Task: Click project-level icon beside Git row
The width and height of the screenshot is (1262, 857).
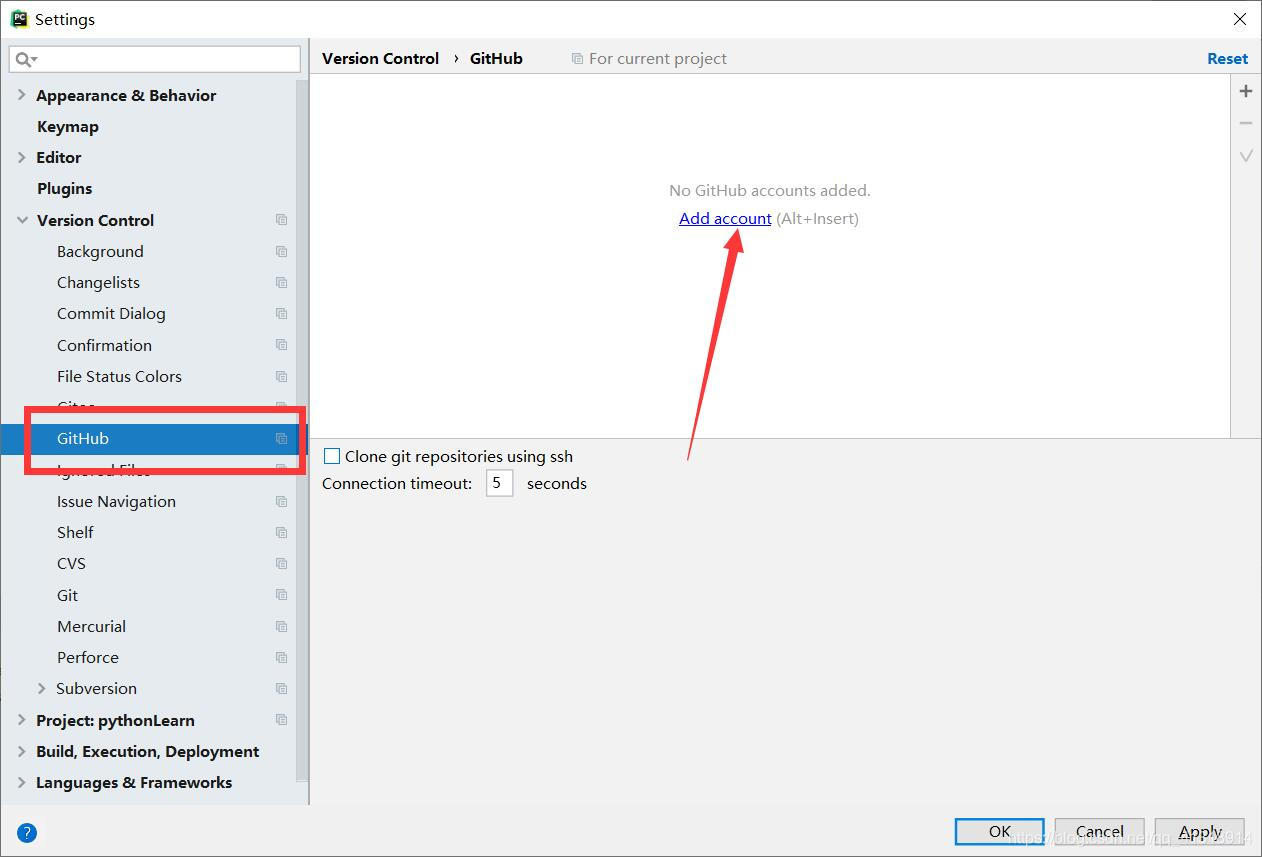Action: 282,596
